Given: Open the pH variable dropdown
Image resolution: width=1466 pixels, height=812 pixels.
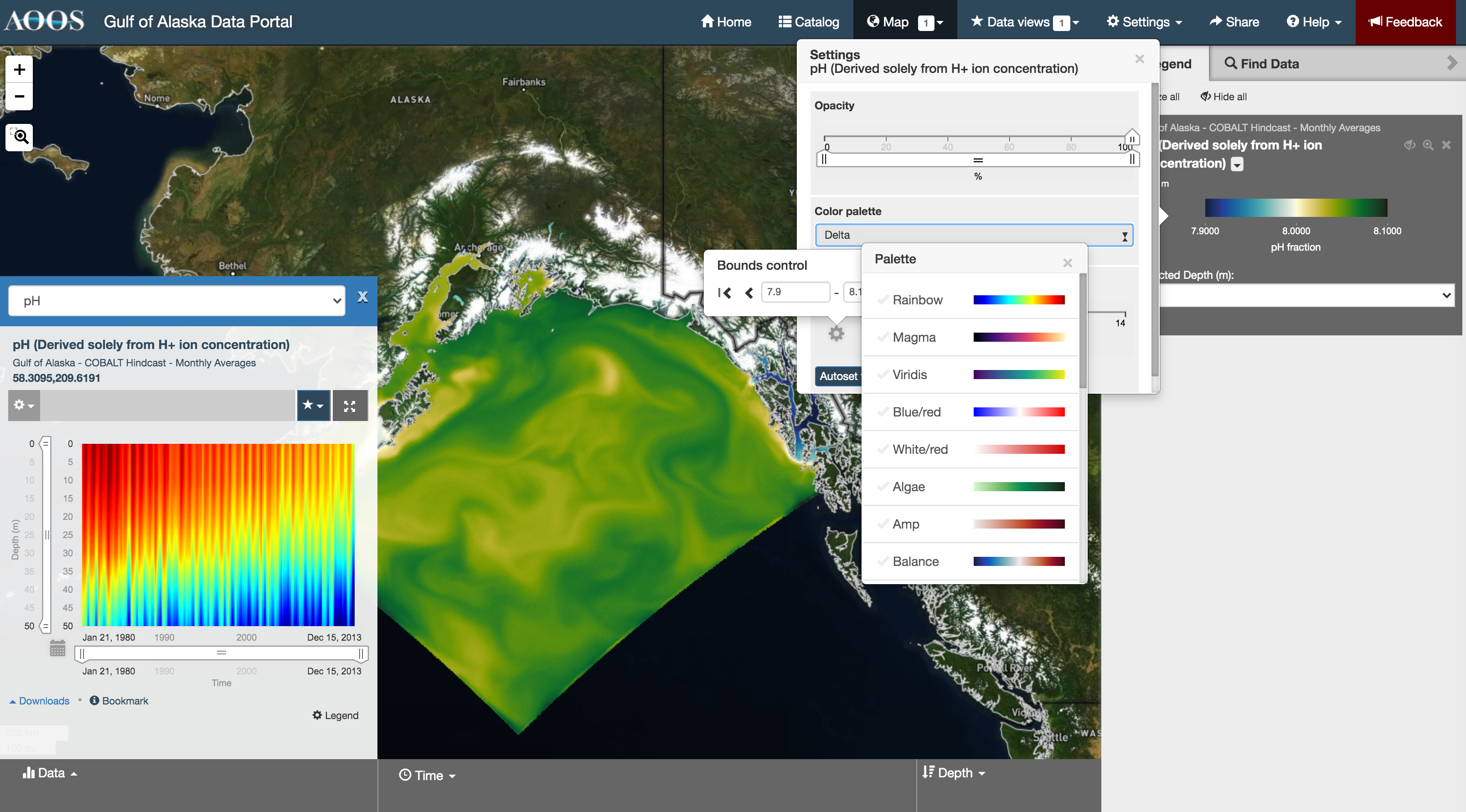Looking at the screenshot, I should [x=177, y=300].
